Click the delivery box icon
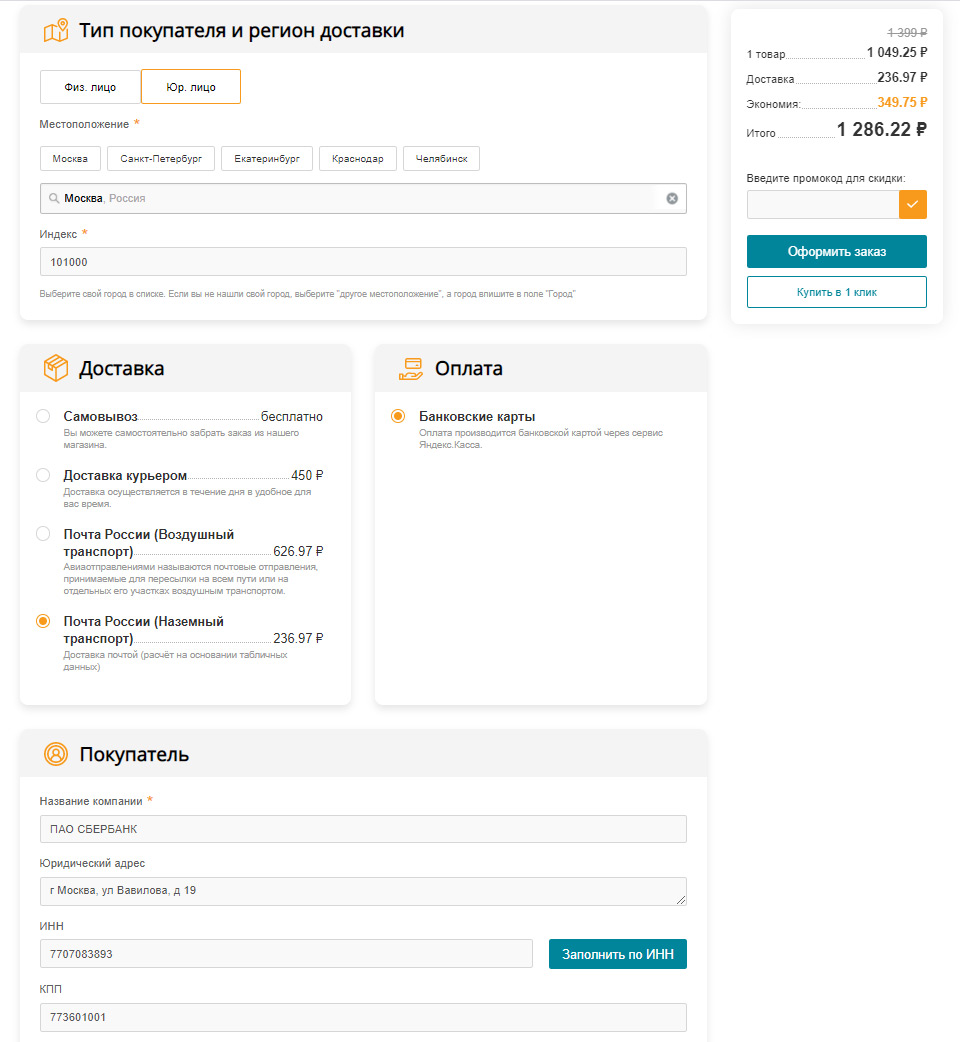This screenshot has height=1042, width=960. [x=56, y=368]
